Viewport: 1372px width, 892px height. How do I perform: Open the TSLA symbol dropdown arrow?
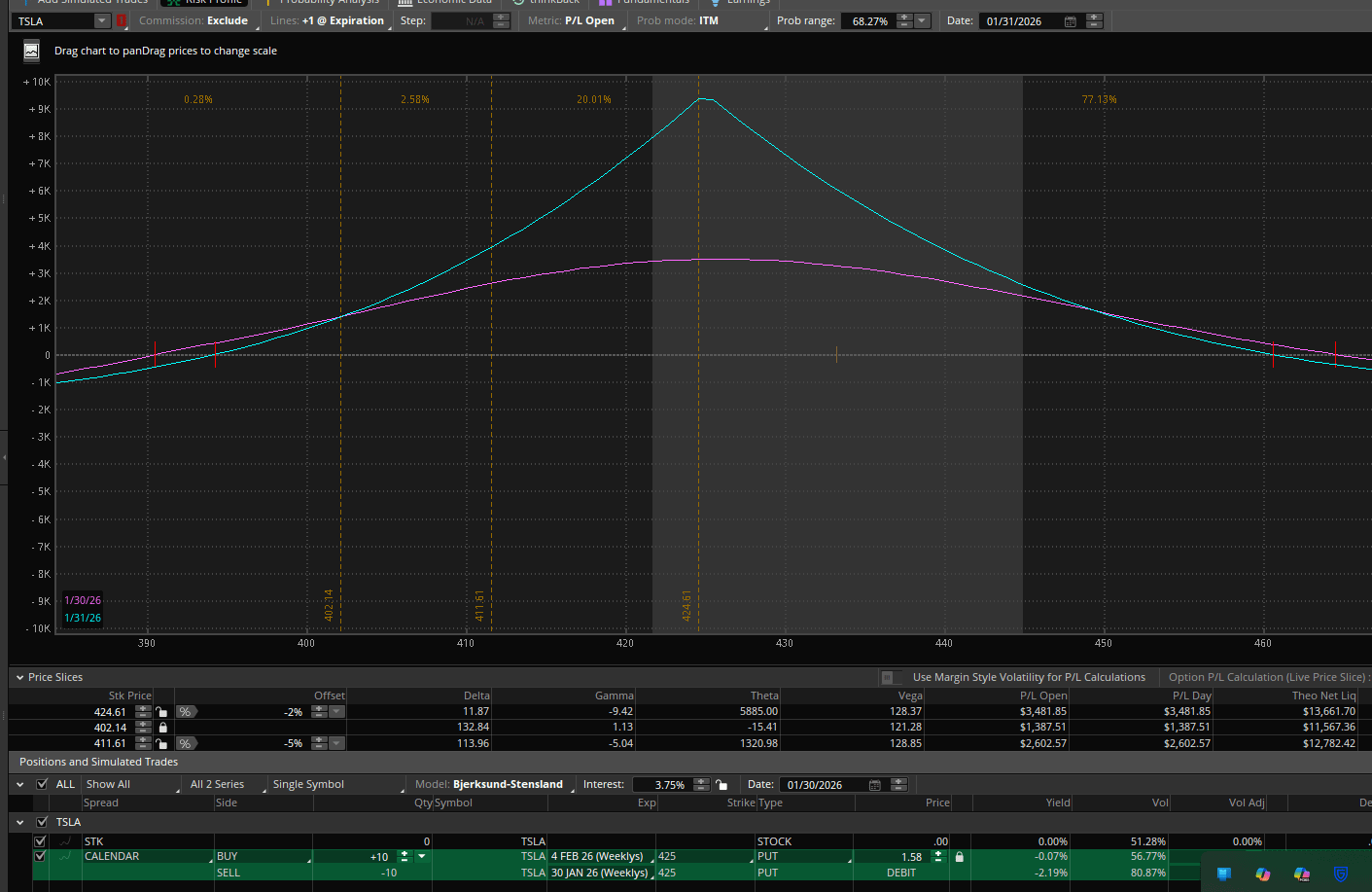[101, 20]
